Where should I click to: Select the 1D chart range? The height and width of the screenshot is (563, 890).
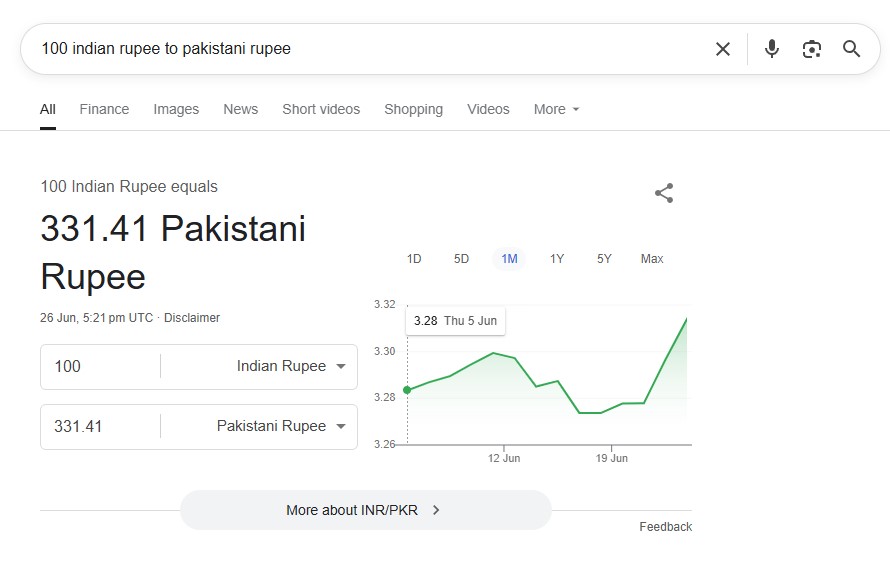pos(414,259)
